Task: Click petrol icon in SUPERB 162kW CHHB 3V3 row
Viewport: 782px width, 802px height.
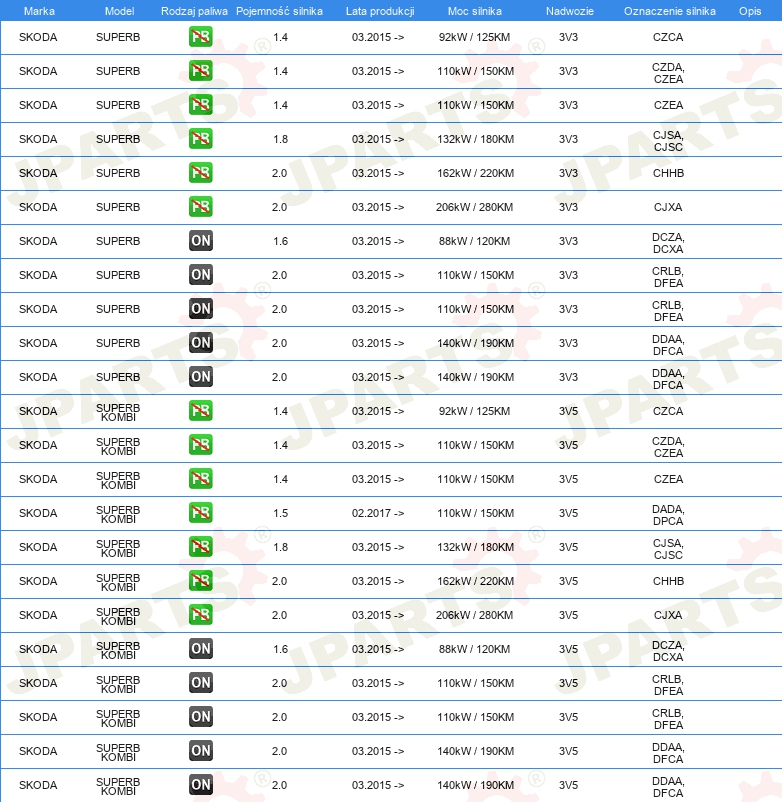Action: (x=200, y=173)
